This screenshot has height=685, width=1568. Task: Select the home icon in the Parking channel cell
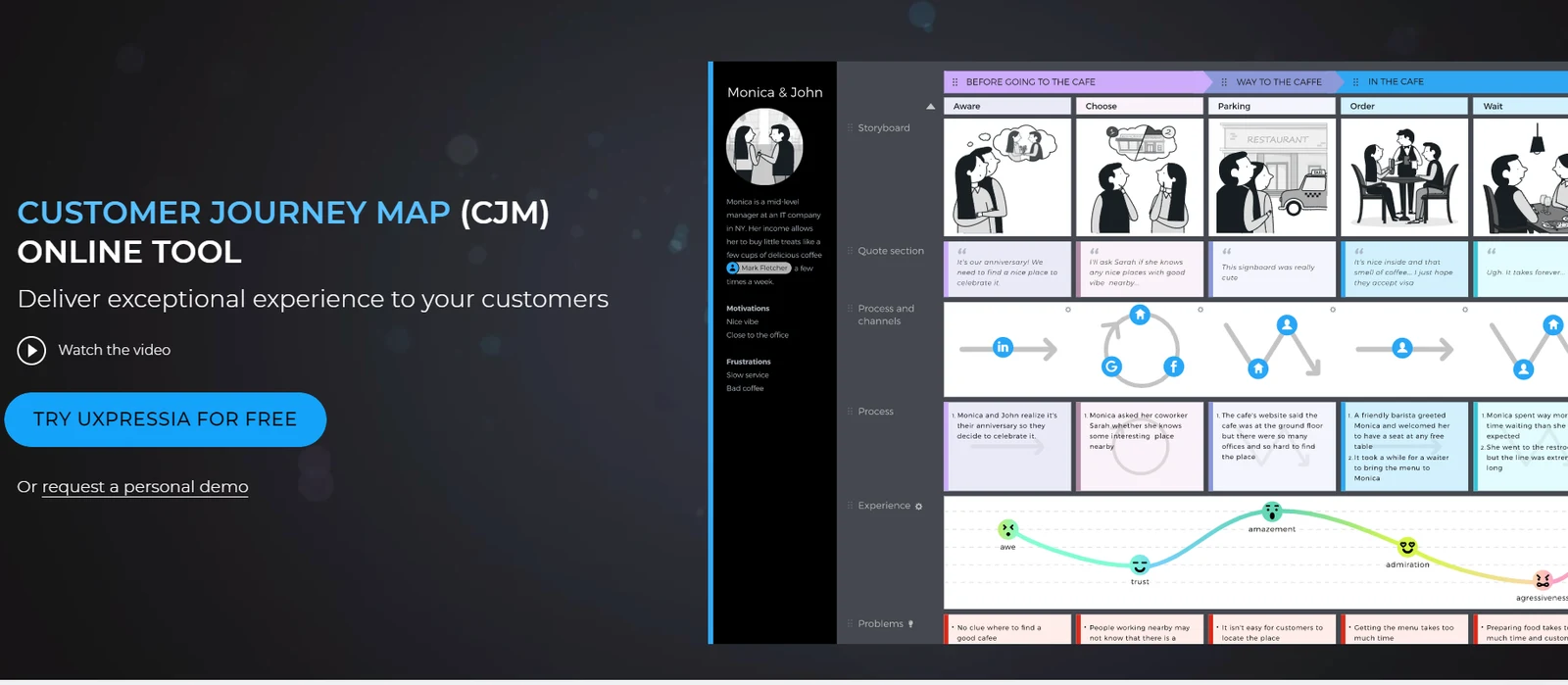click(1258, 368)
